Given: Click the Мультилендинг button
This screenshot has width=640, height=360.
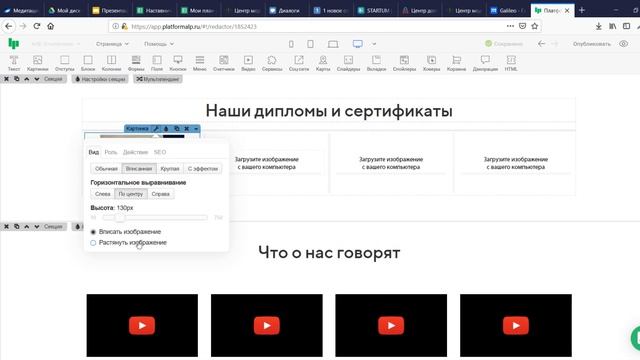Looking at the screenshot, I should [x=158, y=79].
